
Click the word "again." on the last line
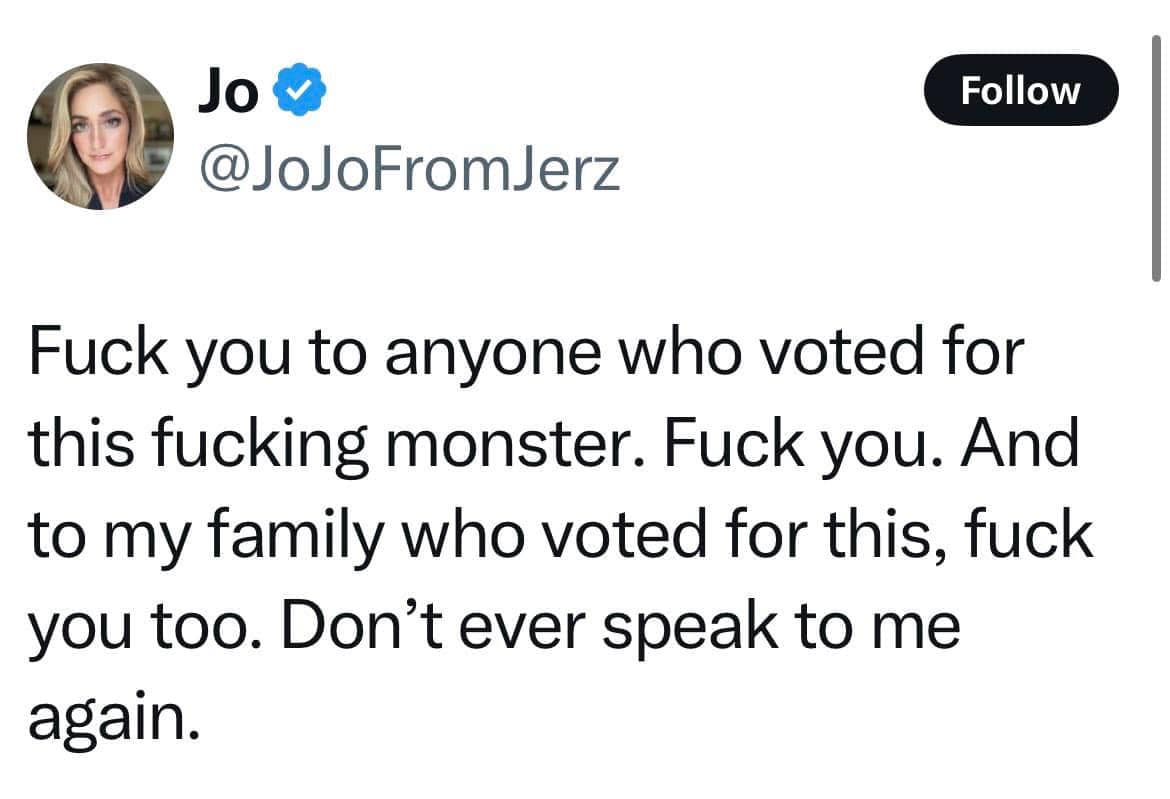pos(108,717)
